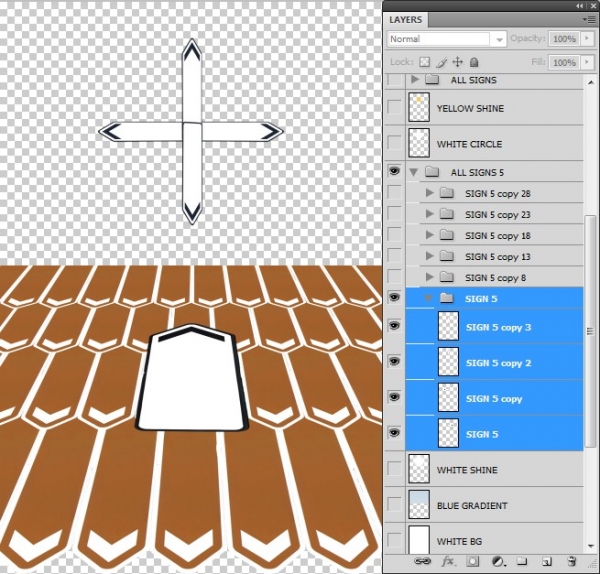Select the SIGN 5 copy layer name

[x=494, y=399]
